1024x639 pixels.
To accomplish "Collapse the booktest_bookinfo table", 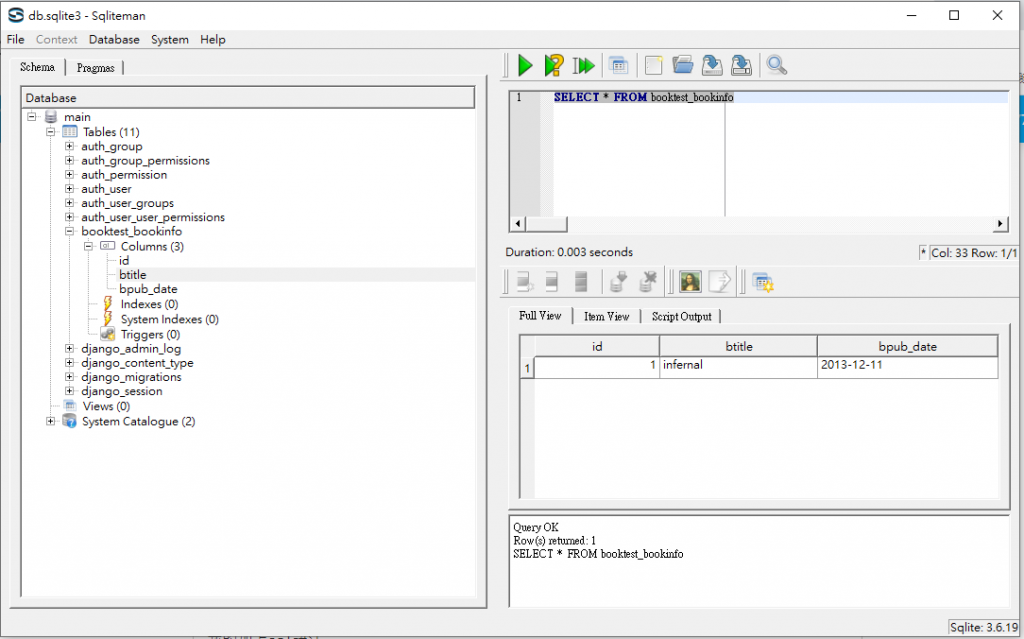I will [69, 231].
